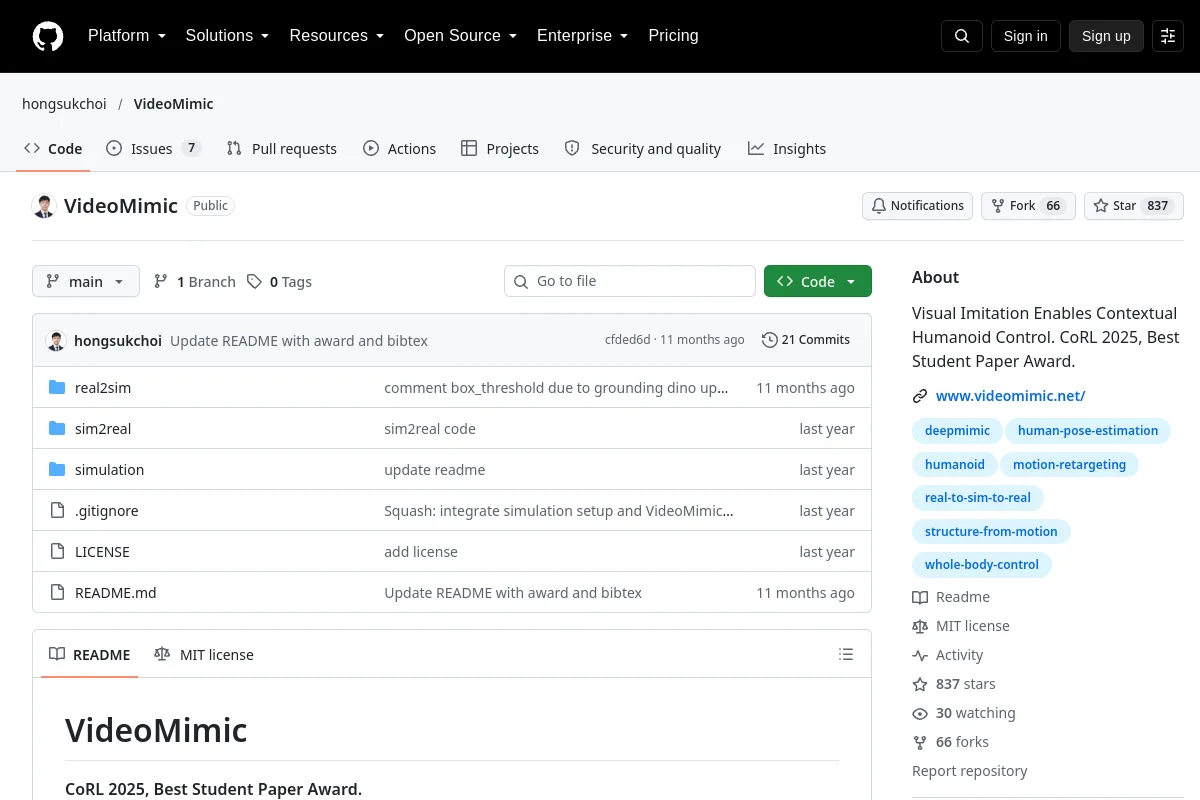1200x800 pixels.
Task: Click the whole-body-control topic tag
Action: (x=982, y=565)
